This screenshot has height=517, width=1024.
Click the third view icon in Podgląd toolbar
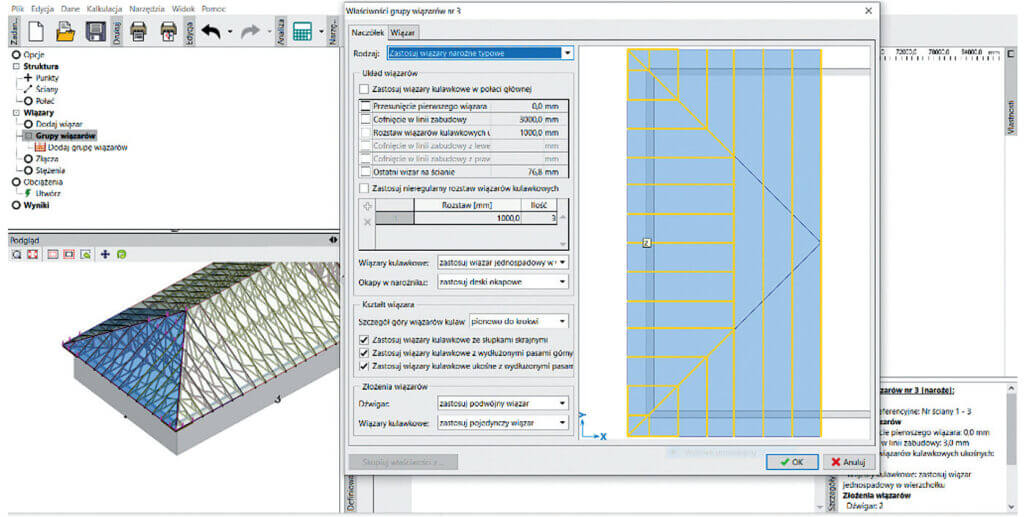[53, 255]
